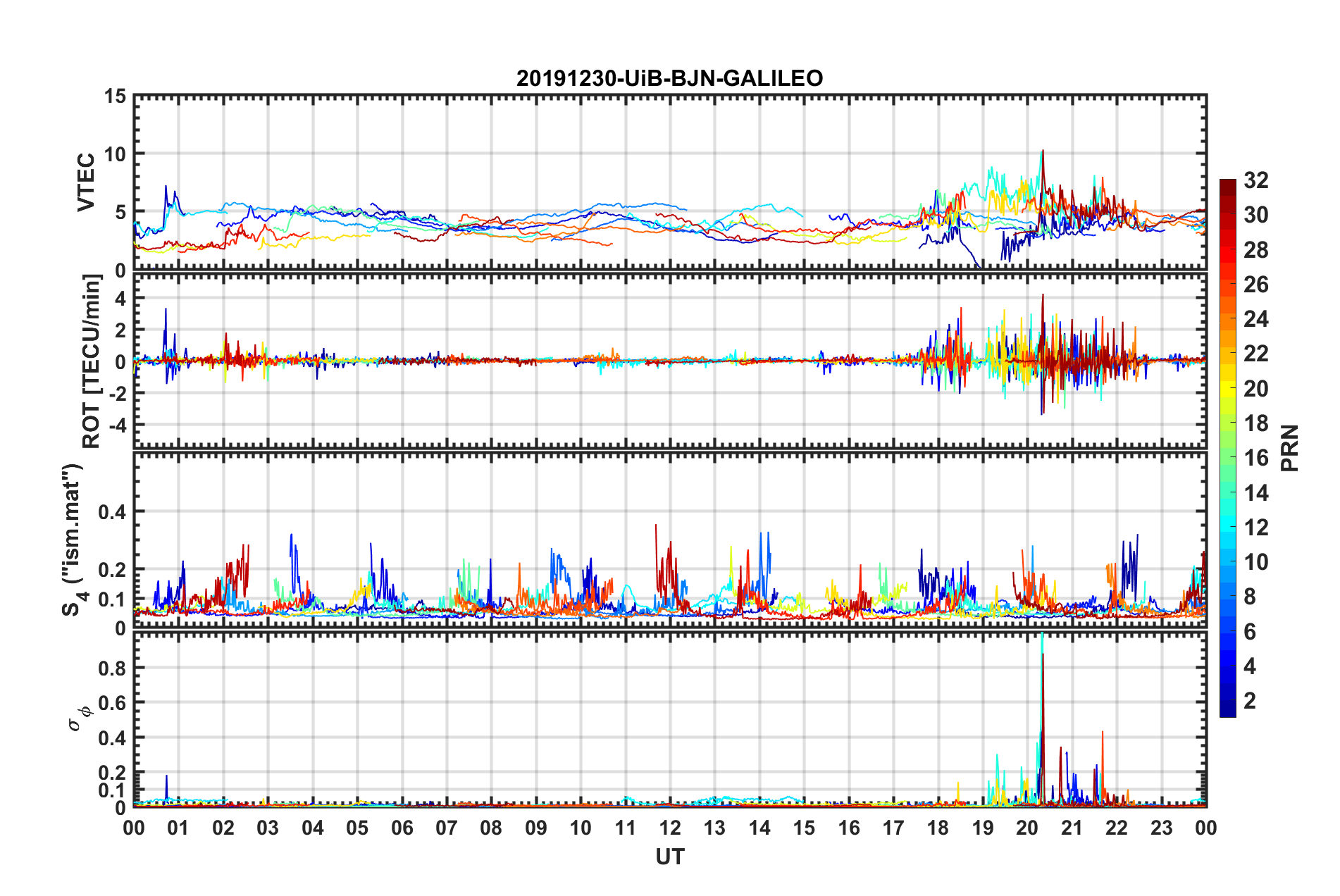Click the "06" hour tick label
Screen dimensions: 1340x896
pos(402,828)
